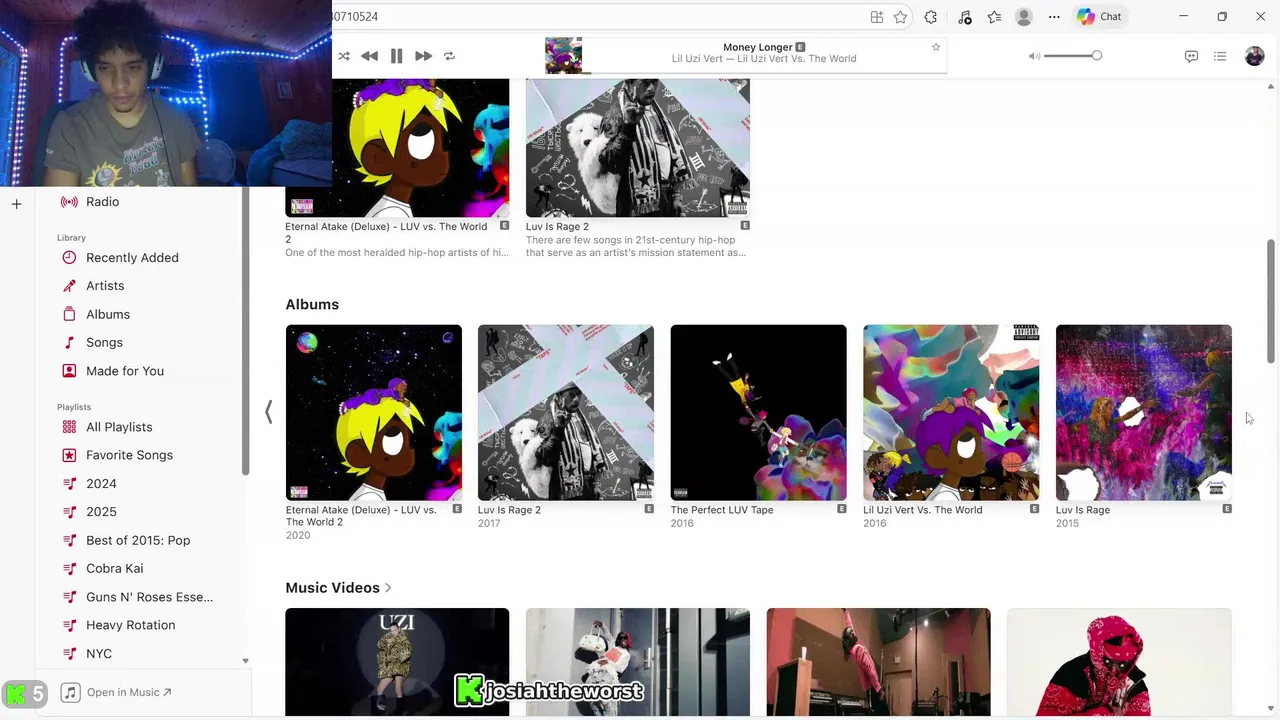
Task: Toggle repeat mode
Action: pyautogui.click(x=449, y=56)
